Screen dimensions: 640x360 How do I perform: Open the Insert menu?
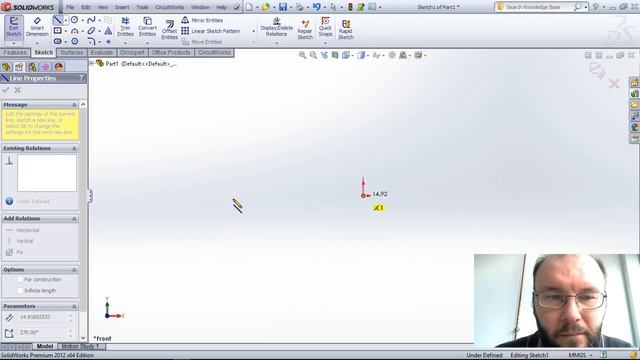(122, 7)
